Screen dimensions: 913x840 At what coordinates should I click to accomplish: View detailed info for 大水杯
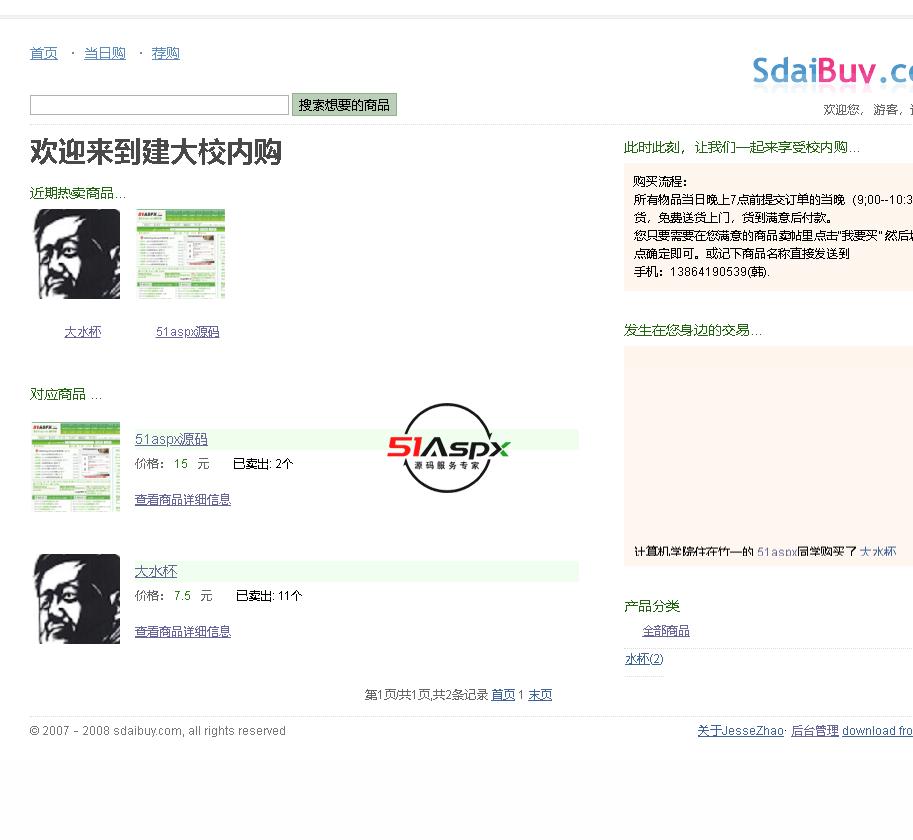[x=183, y=632]
